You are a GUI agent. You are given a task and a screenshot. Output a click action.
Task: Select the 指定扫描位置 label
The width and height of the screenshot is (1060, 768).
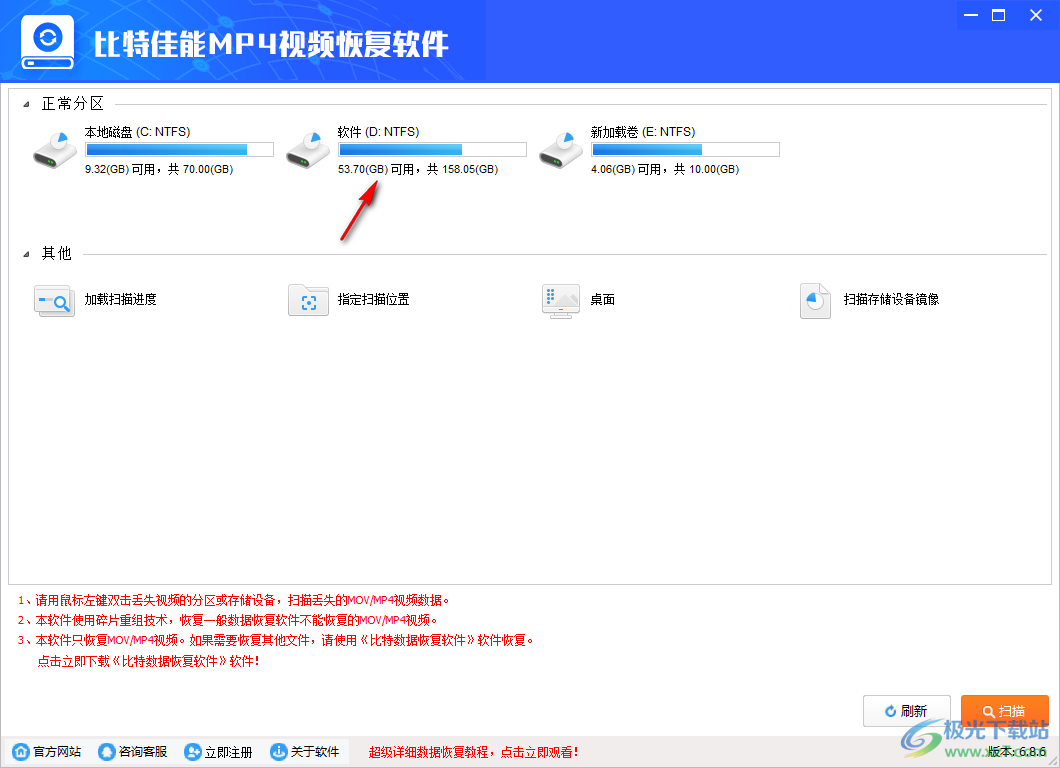pyautogui.click(x=374, y=299)
